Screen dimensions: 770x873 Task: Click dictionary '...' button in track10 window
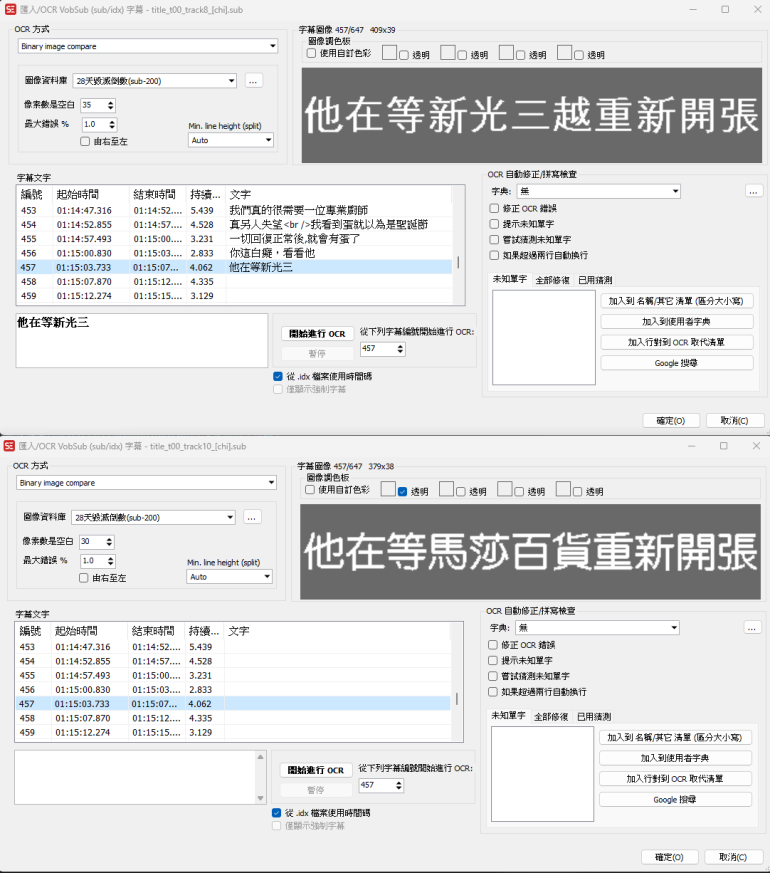[752, 627]
